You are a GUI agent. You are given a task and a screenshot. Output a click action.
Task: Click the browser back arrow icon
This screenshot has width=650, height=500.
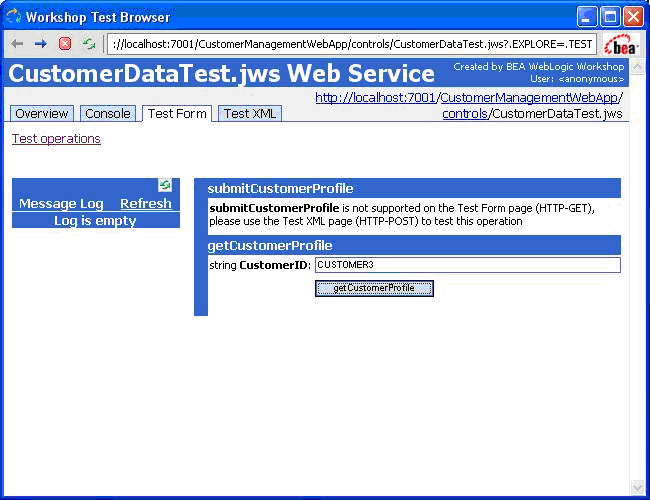click(17, 44)
